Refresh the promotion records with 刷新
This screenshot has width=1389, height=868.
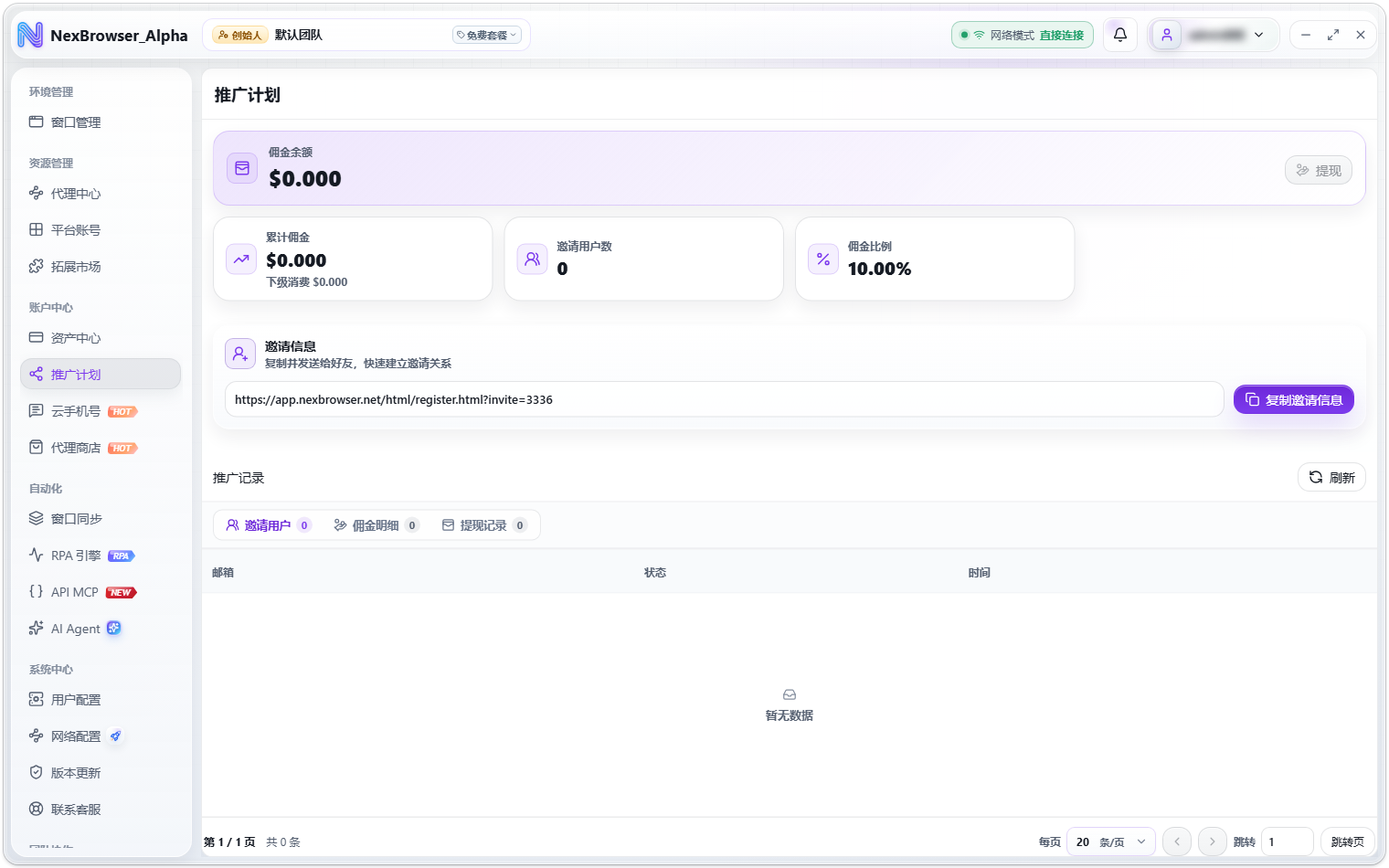pos(1331,477)
